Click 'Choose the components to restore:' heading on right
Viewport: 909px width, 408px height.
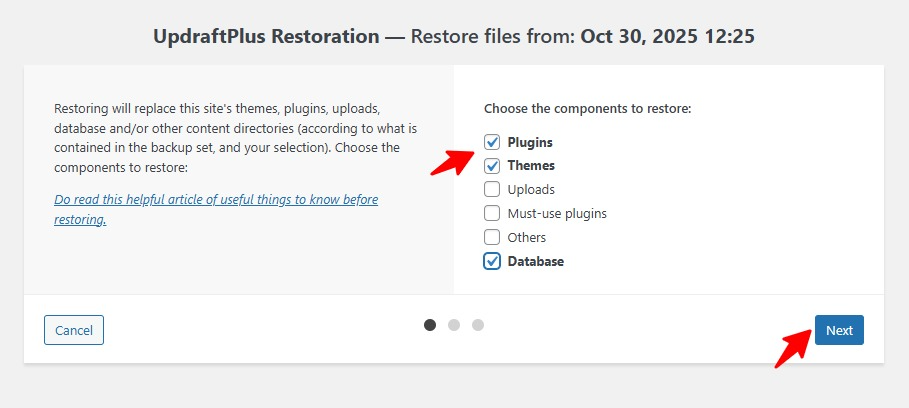[587, 107]
